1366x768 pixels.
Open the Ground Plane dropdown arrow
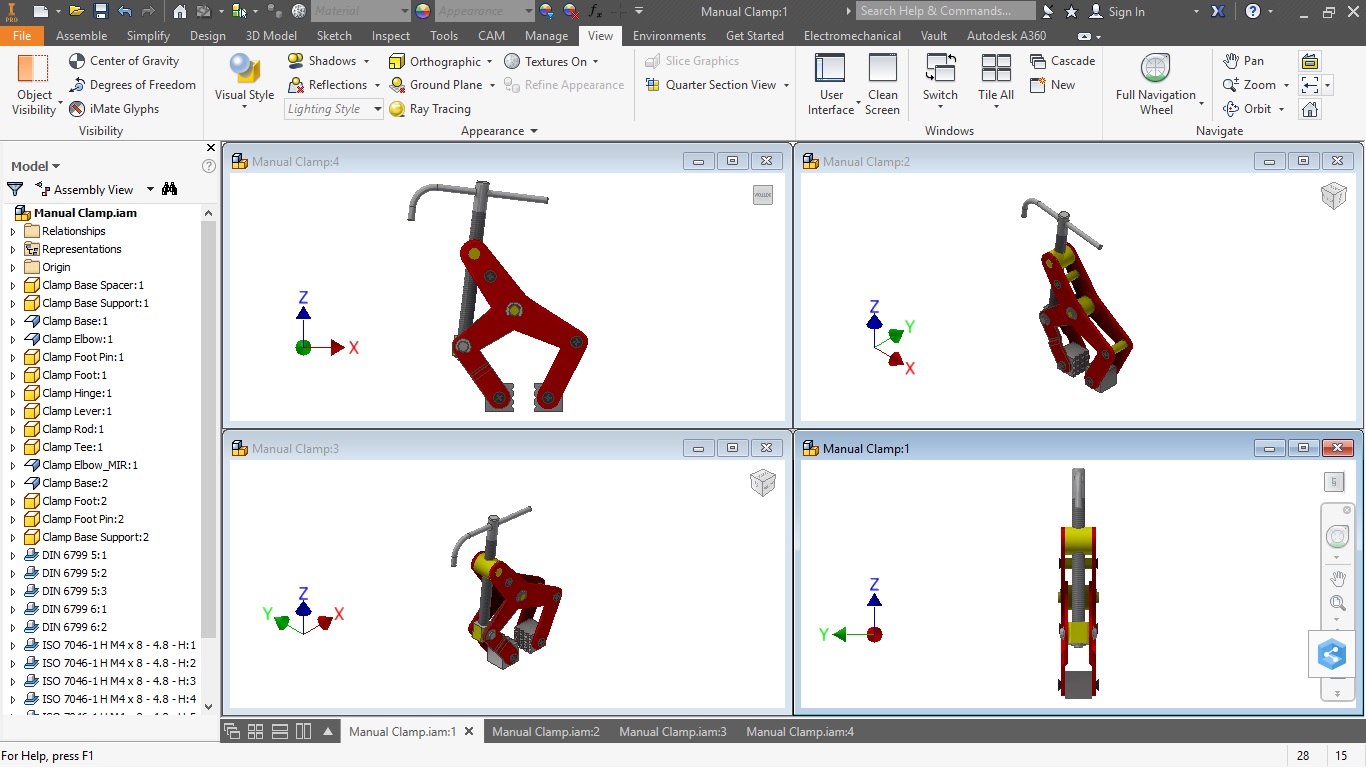tap(491, 85)
